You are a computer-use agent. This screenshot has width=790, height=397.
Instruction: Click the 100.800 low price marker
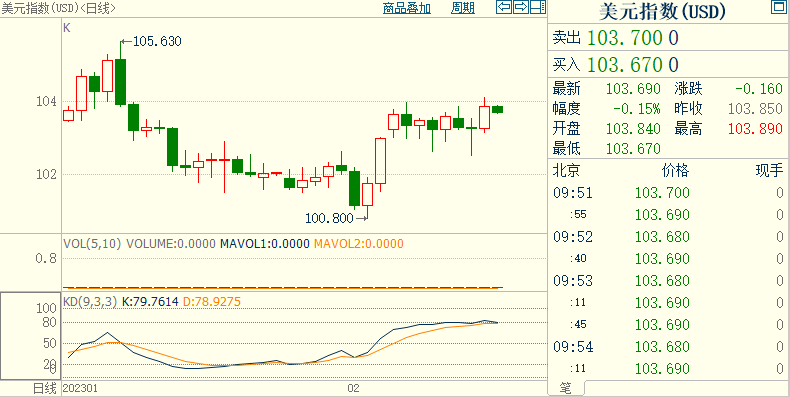tap(329, 218)
